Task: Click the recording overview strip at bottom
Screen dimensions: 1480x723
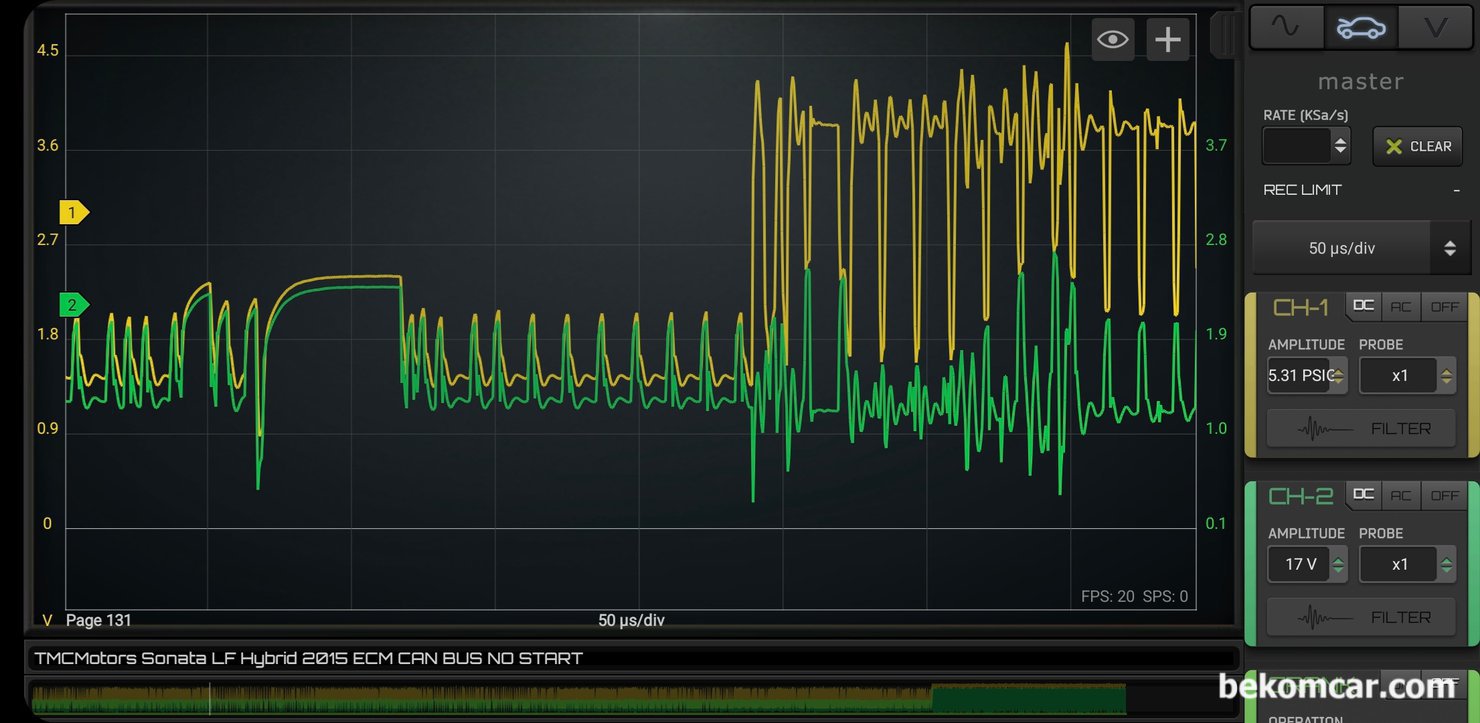Action: 578,698
